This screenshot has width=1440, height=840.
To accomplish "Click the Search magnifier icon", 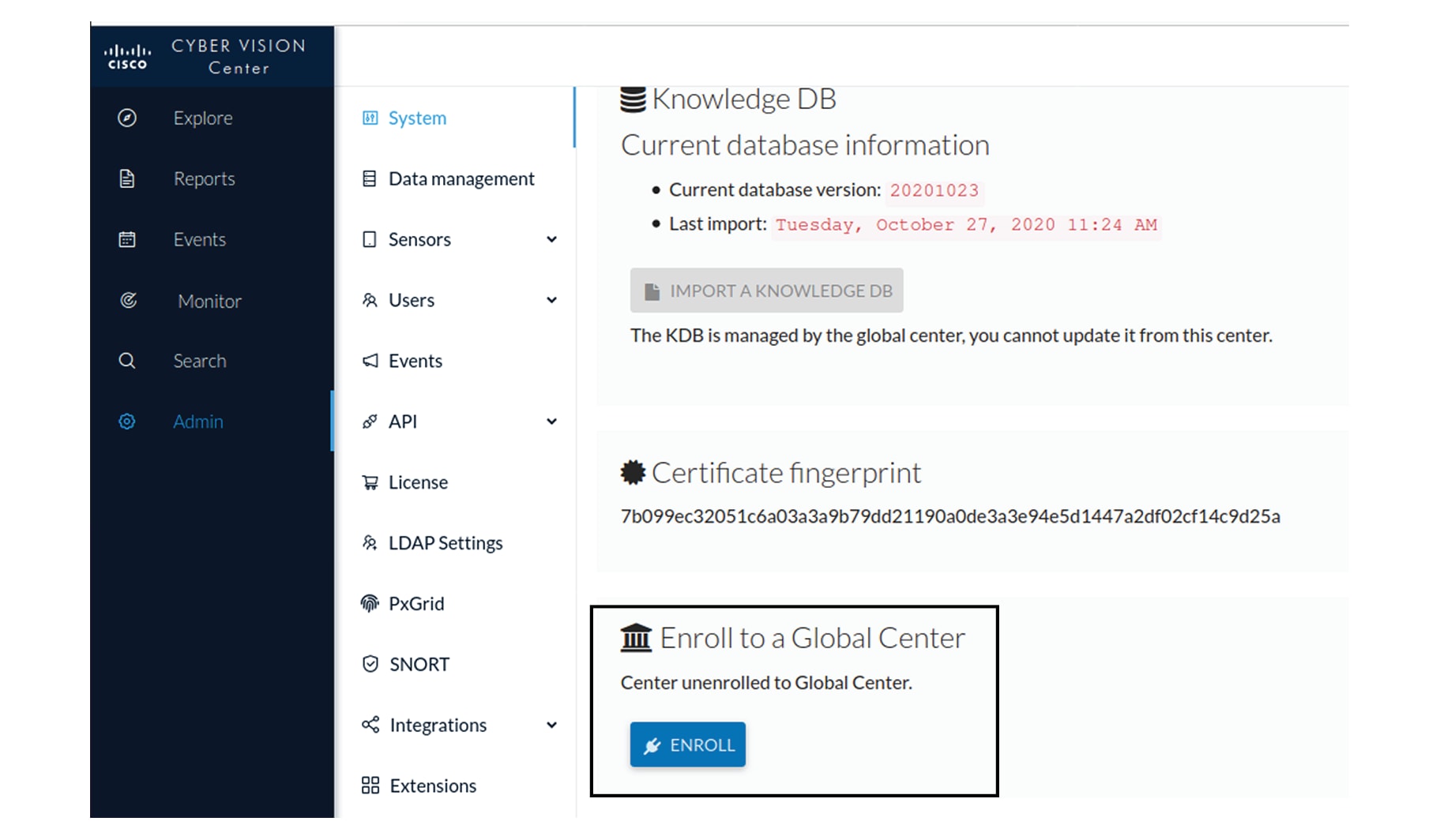I will click(127, 361).
